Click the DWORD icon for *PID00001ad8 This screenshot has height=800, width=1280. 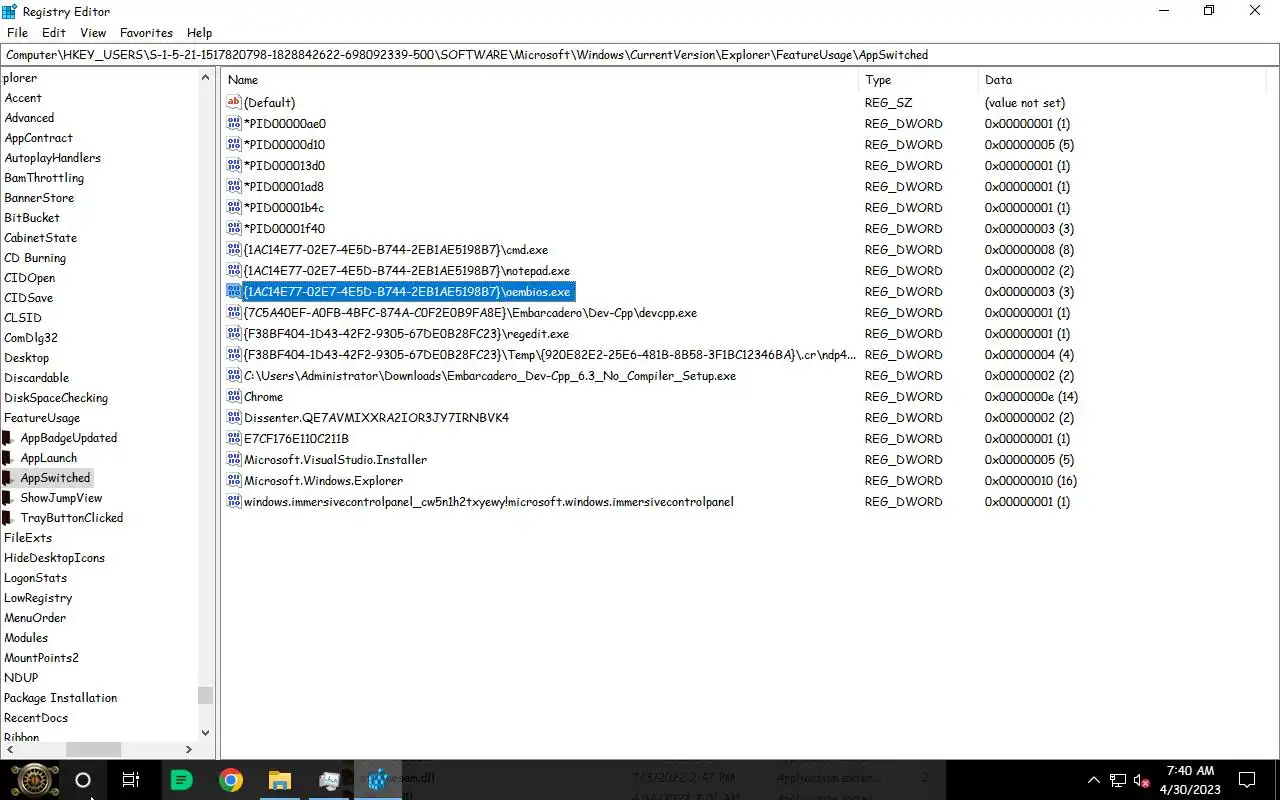pos(234,186)
